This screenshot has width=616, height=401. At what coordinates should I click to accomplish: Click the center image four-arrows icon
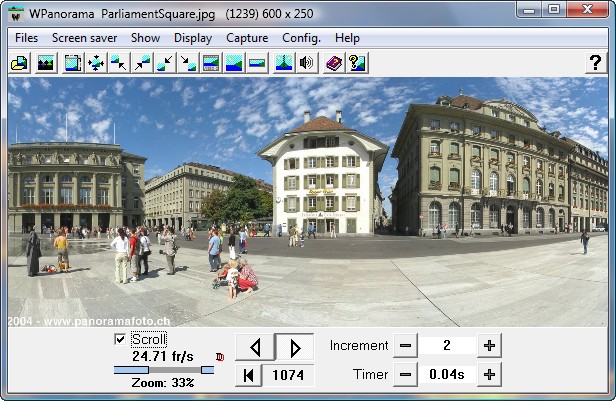[96, 63]
